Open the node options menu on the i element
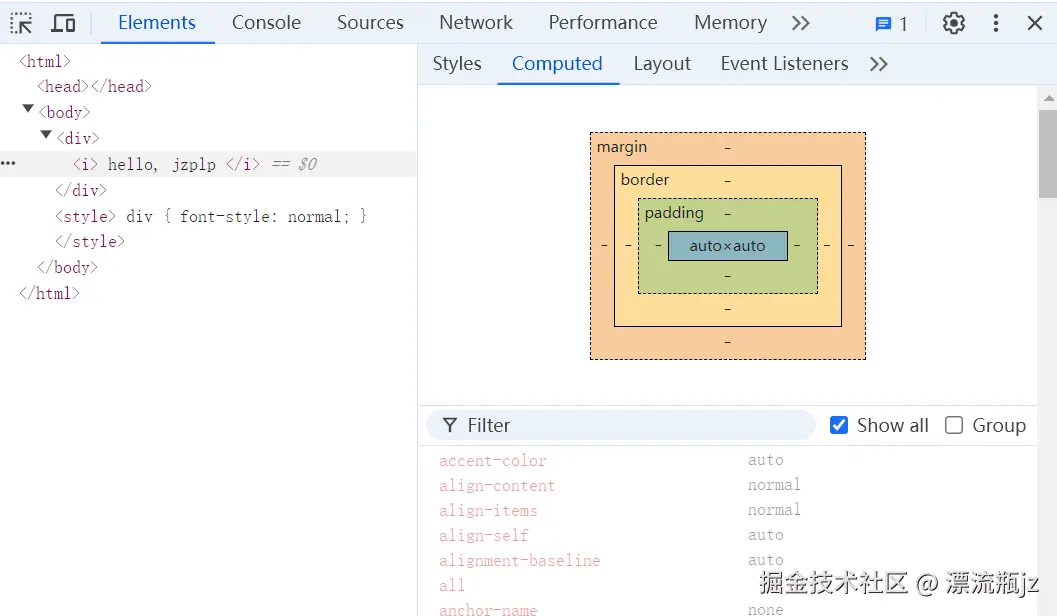 pos(10,164)
